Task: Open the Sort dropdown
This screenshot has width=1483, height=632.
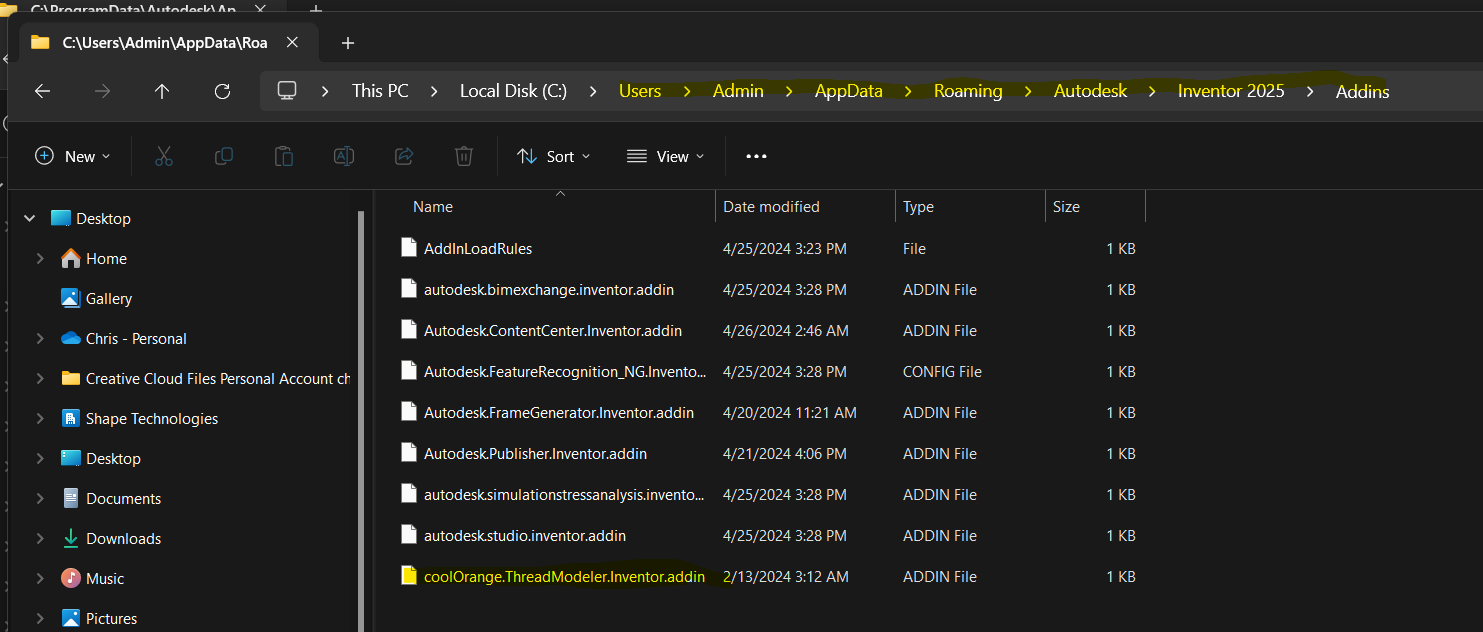Action: [554, 156]
